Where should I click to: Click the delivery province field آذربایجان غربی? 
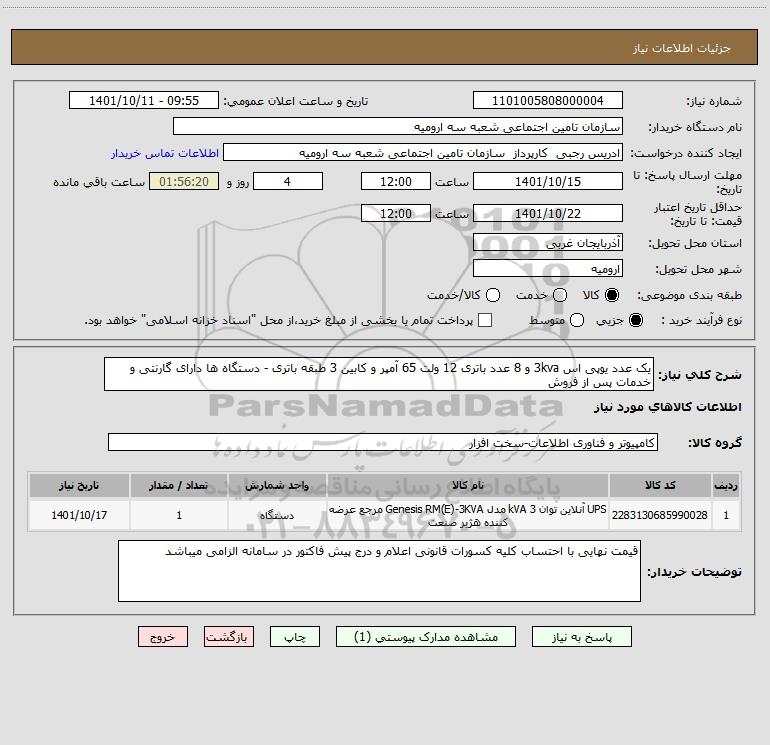point(548,243)
